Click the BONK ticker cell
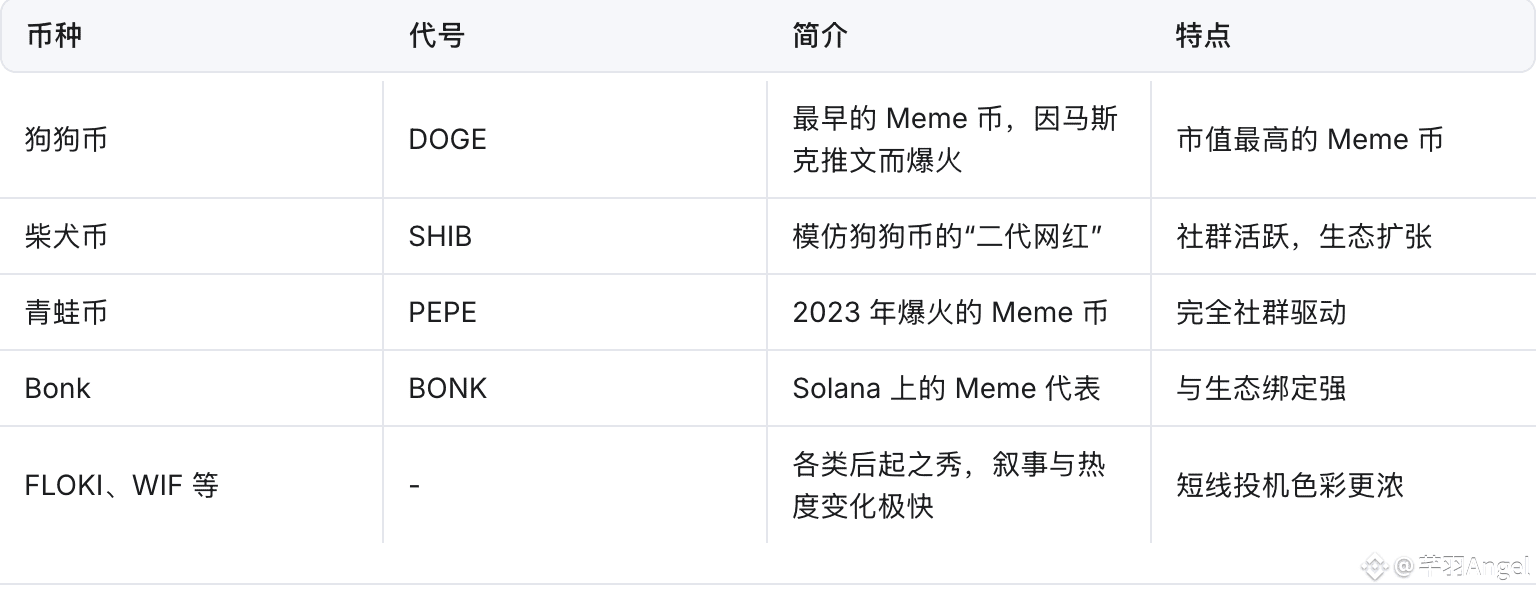Image resolution: width=1538 pixels, height=592 pixels. [x=448, y=388]
